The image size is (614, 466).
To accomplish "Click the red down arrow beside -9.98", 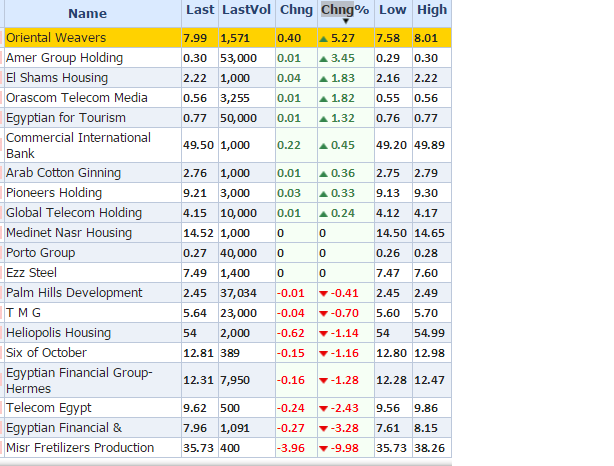I will click(x=323, y=449).
